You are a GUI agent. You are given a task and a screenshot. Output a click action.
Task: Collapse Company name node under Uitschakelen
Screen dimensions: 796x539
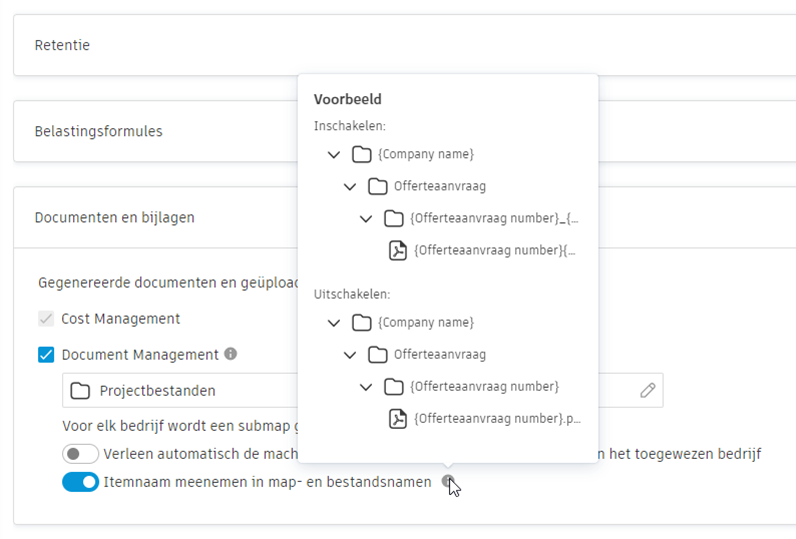pos(334,322)
